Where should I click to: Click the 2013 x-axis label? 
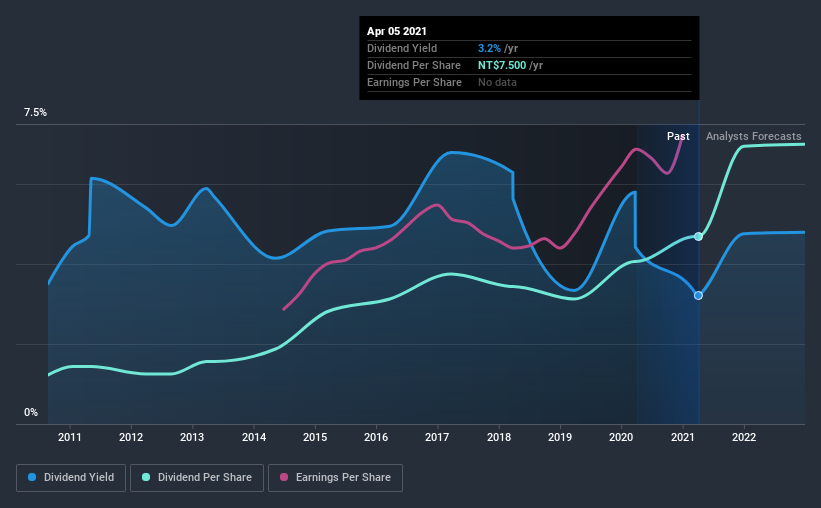coord(192,437)
